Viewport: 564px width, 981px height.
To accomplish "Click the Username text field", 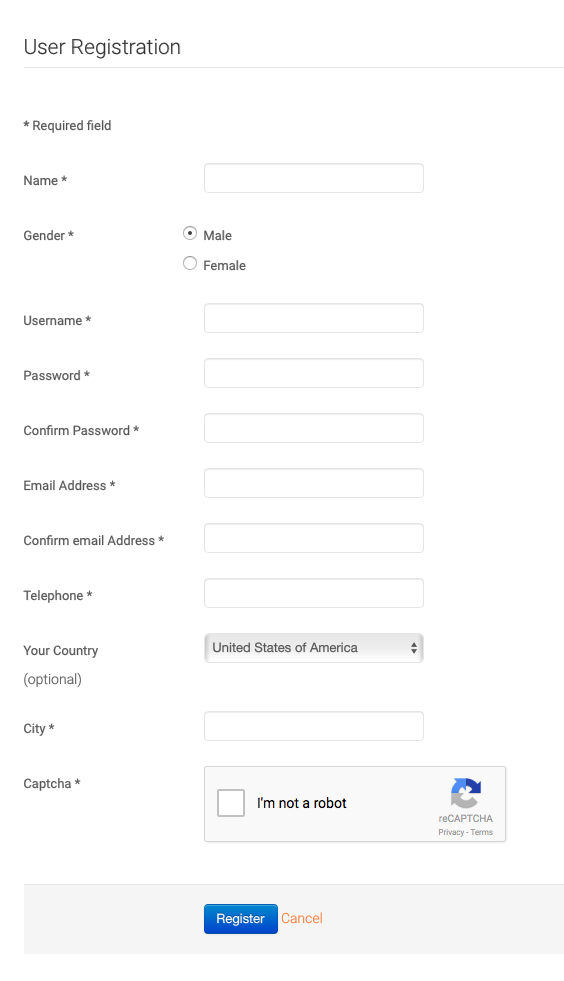I will pyautogui.click(x=314, y=318).
